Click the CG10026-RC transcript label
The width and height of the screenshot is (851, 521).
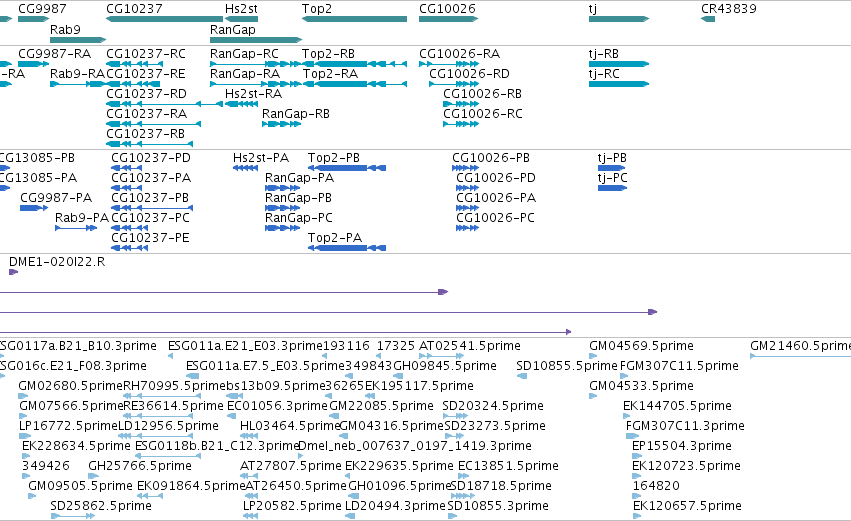483,114
